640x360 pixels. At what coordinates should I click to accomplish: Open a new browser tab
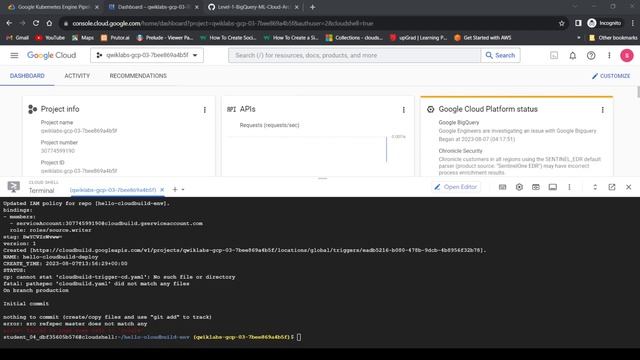coord(312,7)
